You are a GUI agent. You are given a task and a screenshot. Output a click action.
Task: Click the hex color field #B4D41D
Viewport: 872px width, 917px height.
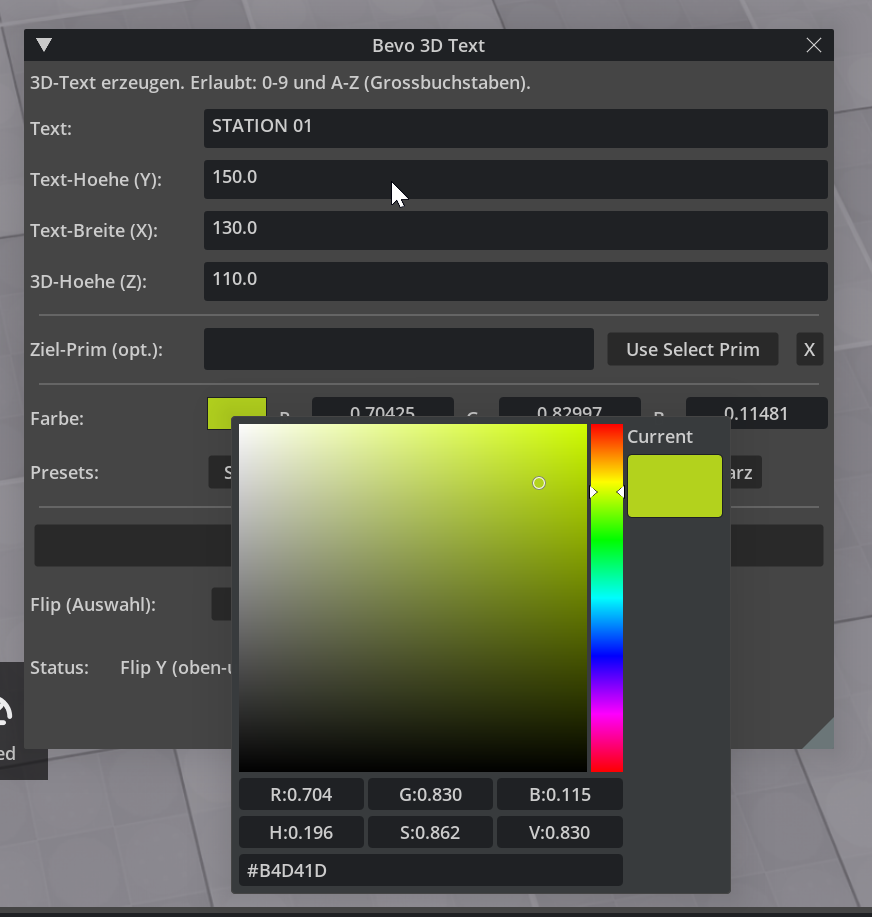tap(430, 870)
